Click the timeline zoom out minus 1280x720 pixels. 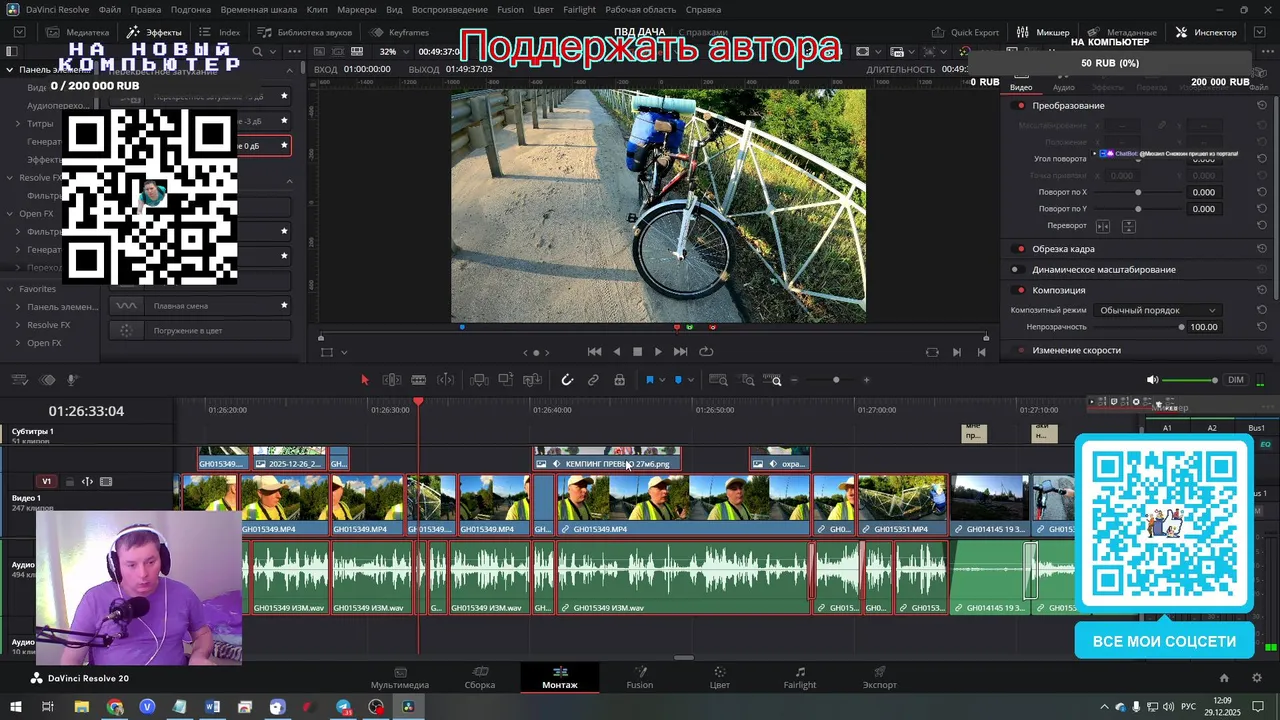pyautogui.click(x=795, y=380)
